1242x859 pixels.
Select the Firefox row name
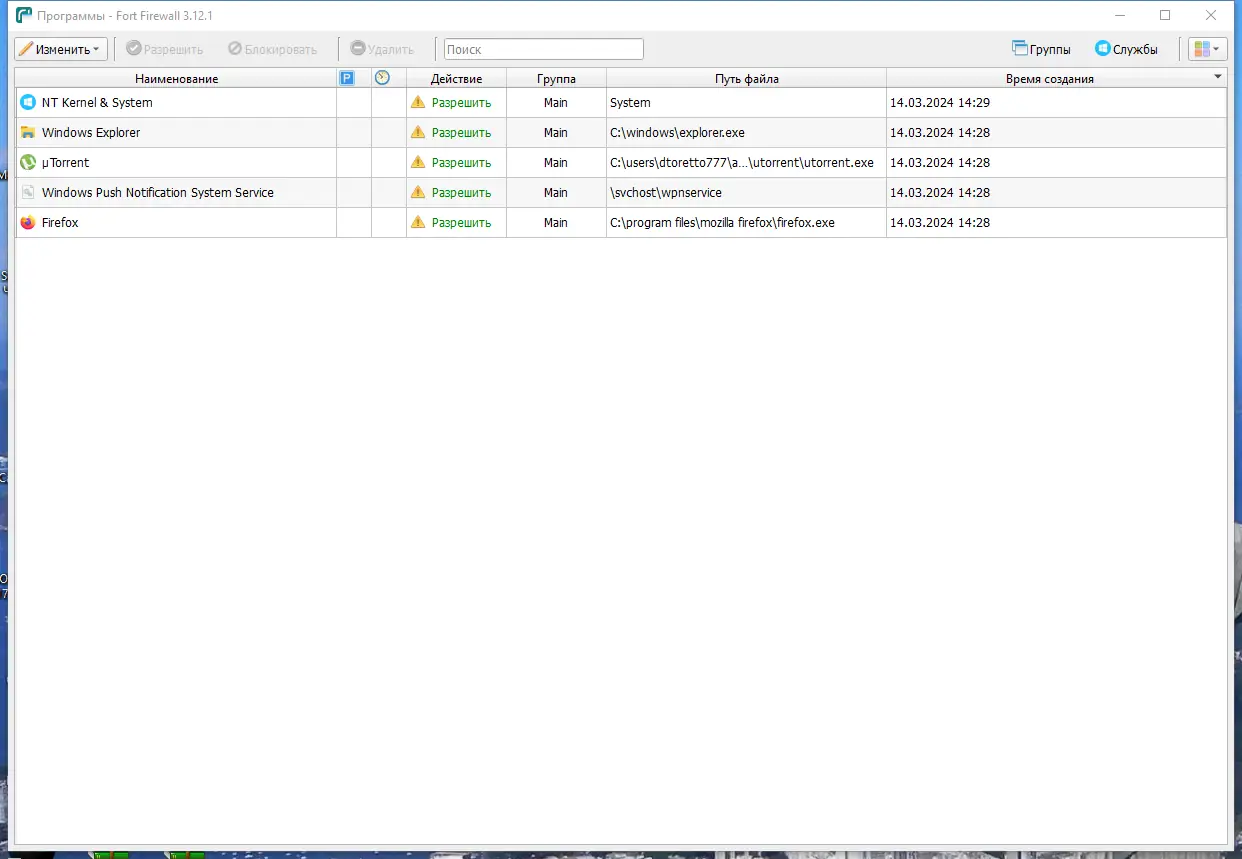[x=60, y=223]
